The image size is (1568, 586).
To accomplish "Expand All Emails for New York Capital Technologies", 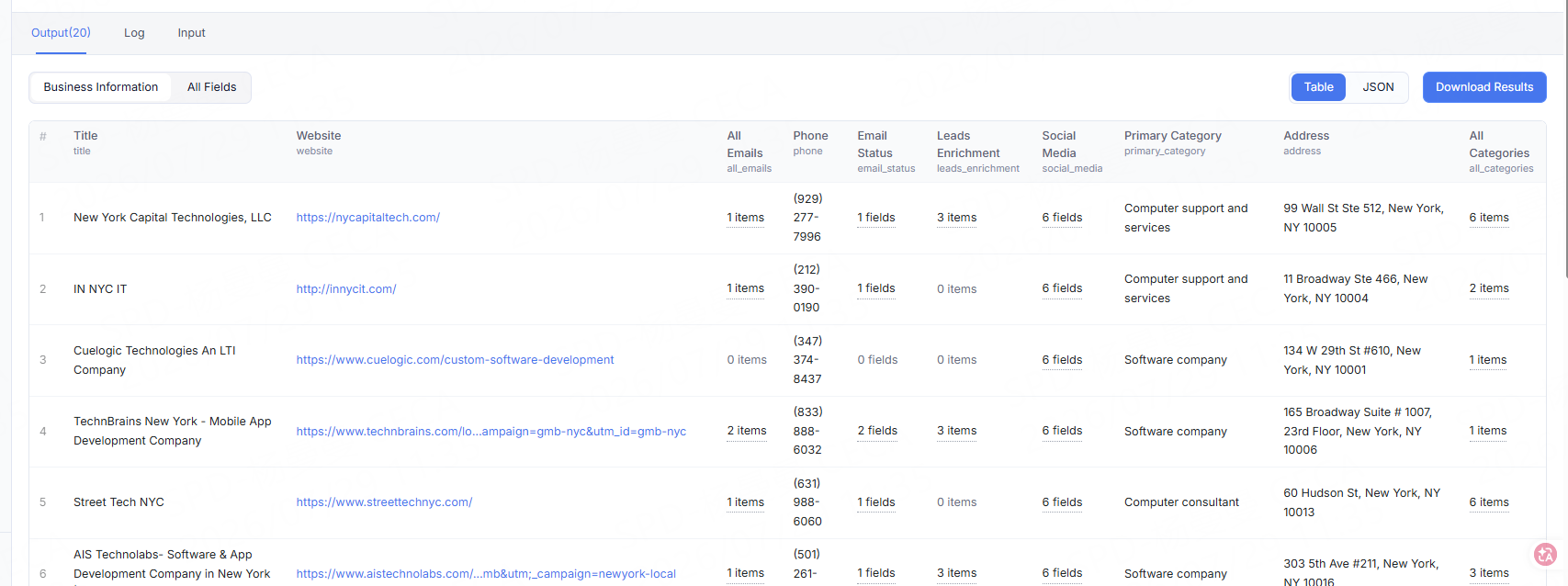I will [x=745, y=218].
